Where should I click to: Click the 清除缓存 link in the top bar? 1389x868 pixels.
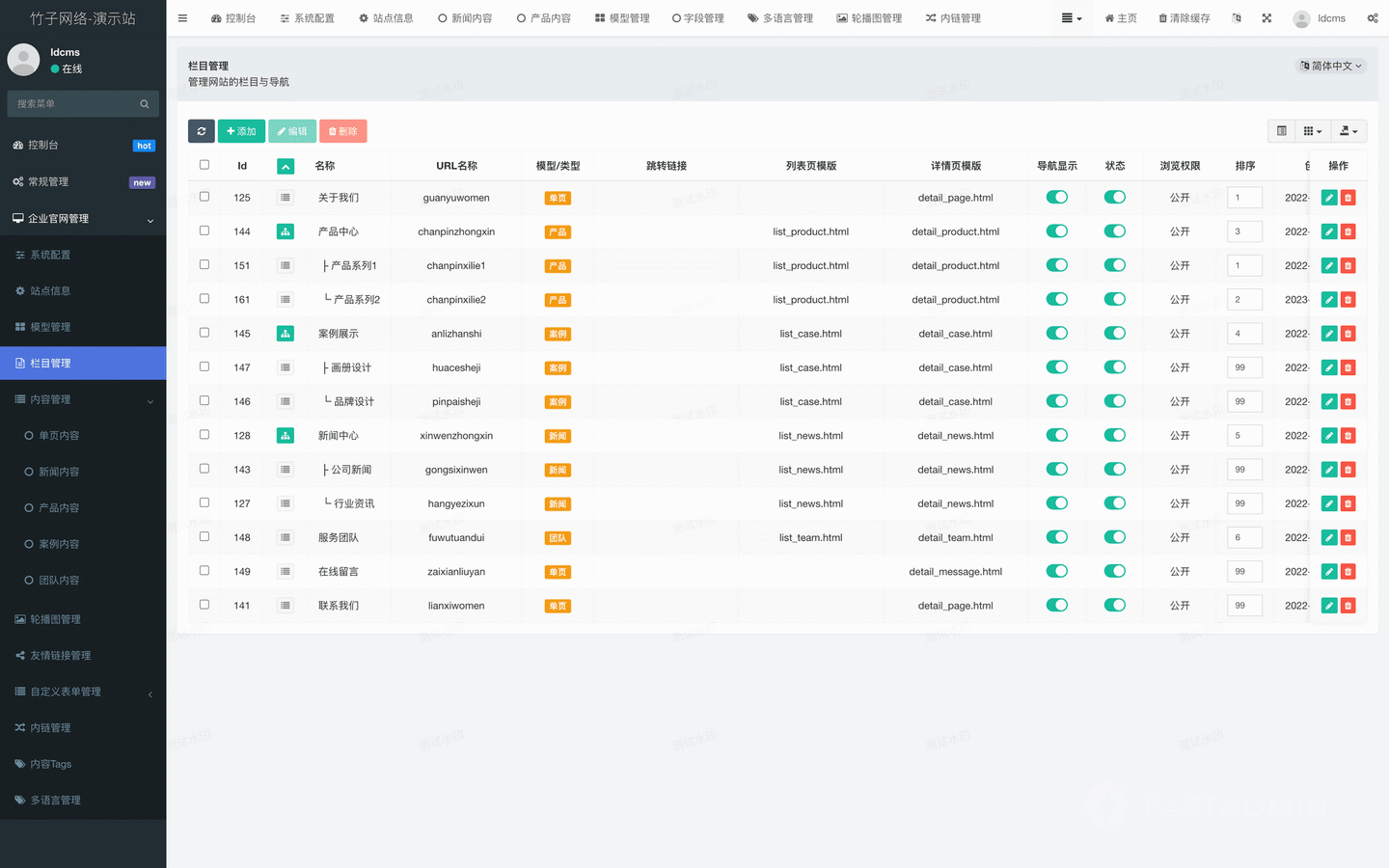pyautogui.click(x=1184, y=18)
